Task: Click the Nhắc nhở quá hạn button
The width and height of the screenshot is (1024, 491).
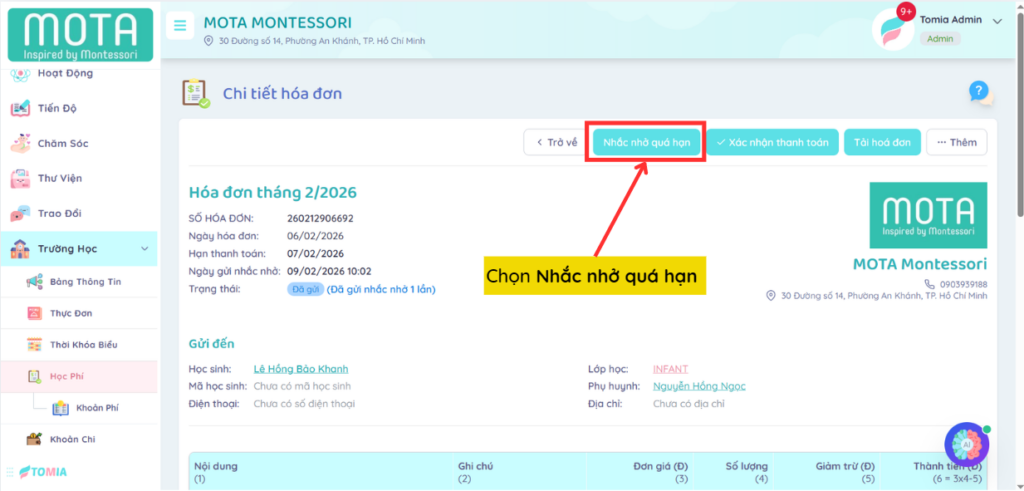Action: tap(647, 143)
